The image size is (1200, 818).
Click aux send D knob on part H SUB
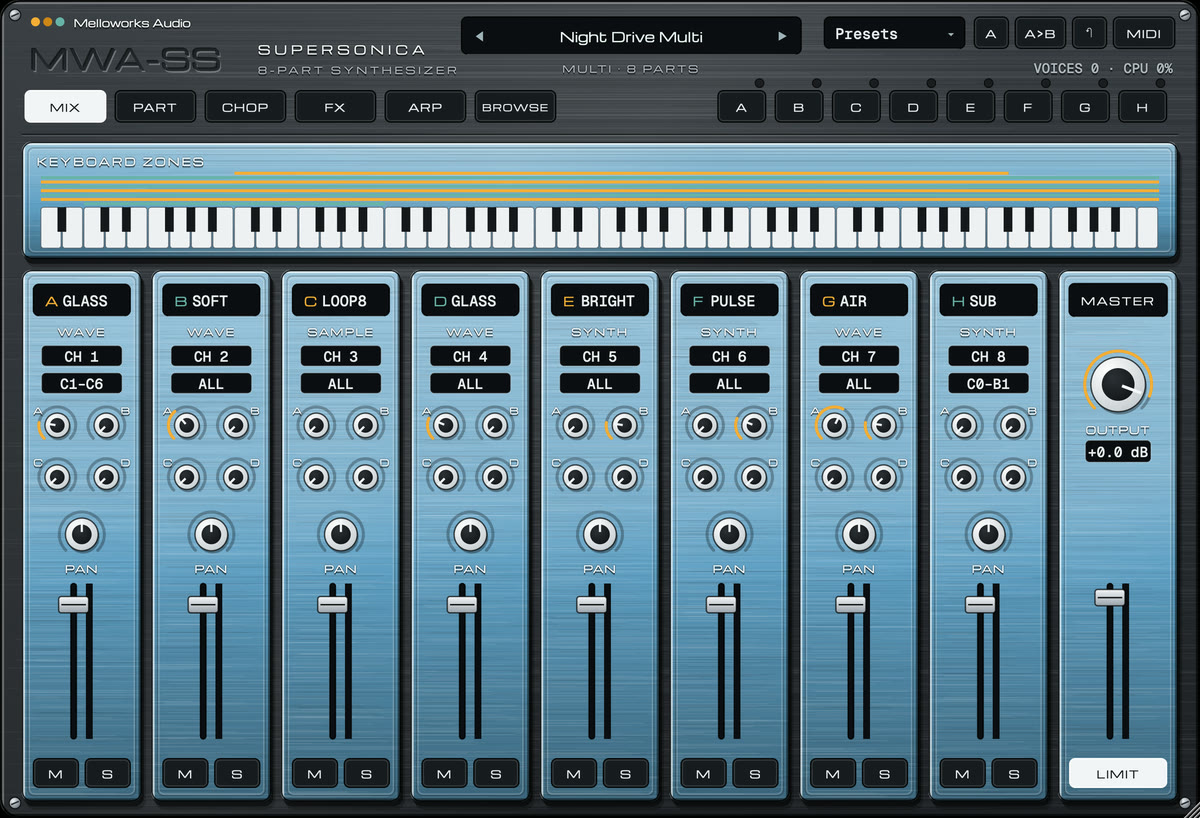click(1013, 477)
